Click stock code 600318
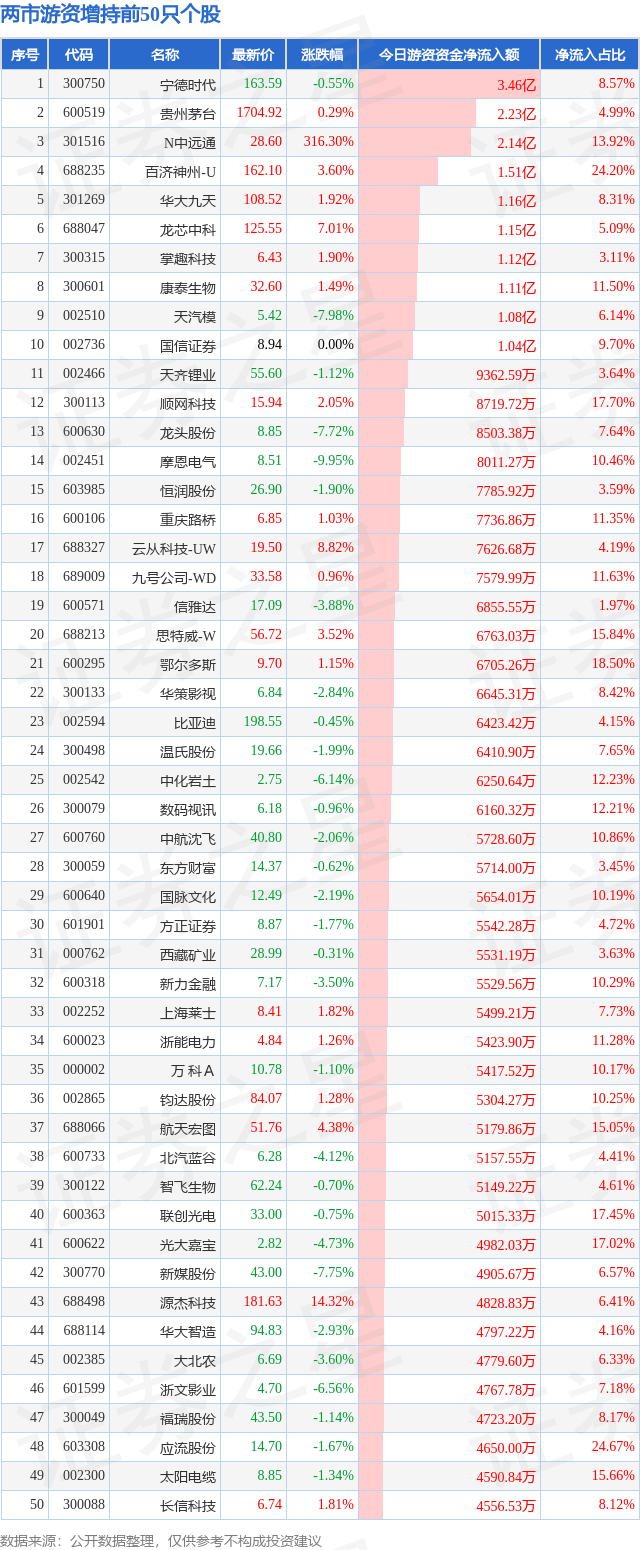The image size is (640, 1550). point(84,983)
